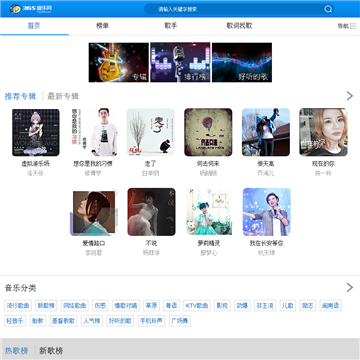Click artist name 廖梦心 under 萝莉精灵
This screenshot has width=360, height=360.
(209, 253)
